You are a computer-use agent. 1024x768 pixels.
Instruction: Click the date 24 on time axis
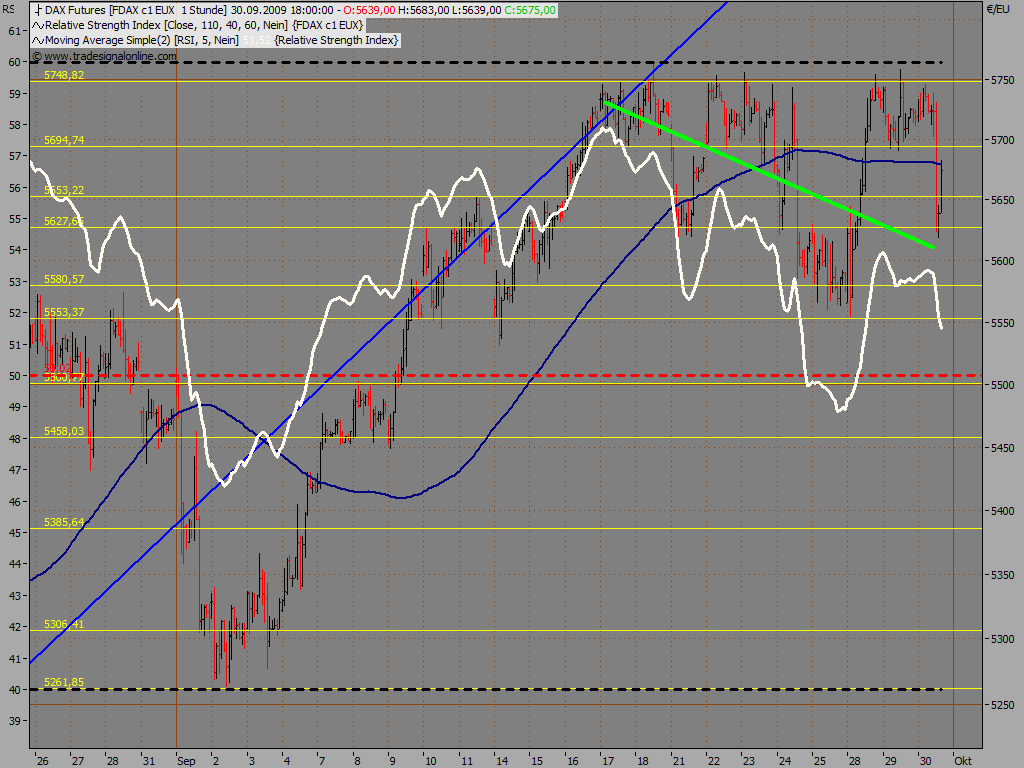tap(785, 761)
